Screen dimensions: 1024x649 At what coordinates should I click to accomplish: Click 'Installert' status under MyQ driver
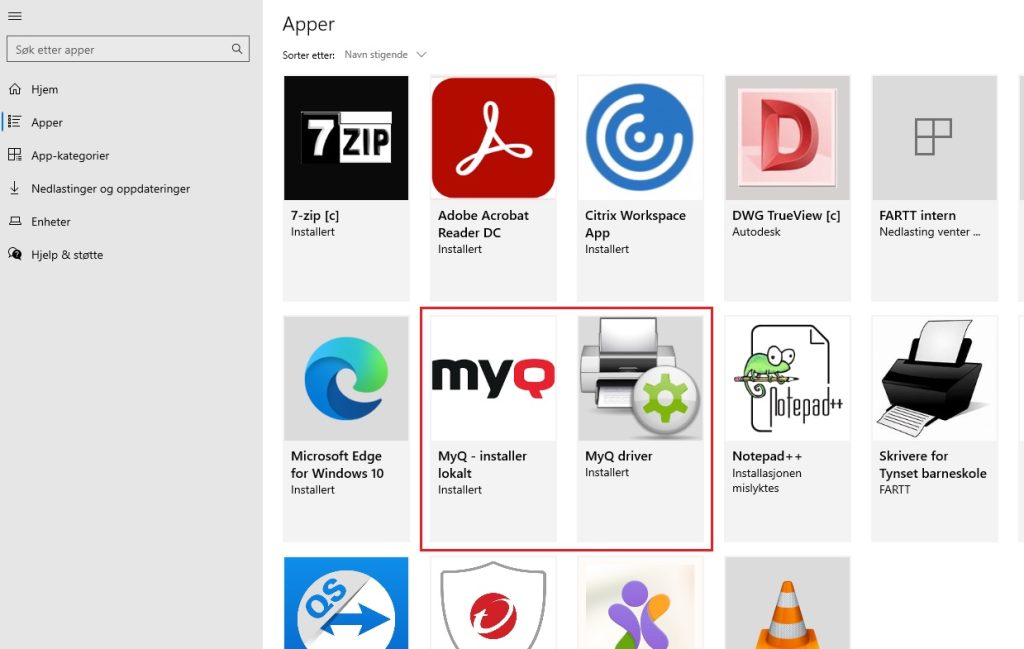[x=607, y=472]
